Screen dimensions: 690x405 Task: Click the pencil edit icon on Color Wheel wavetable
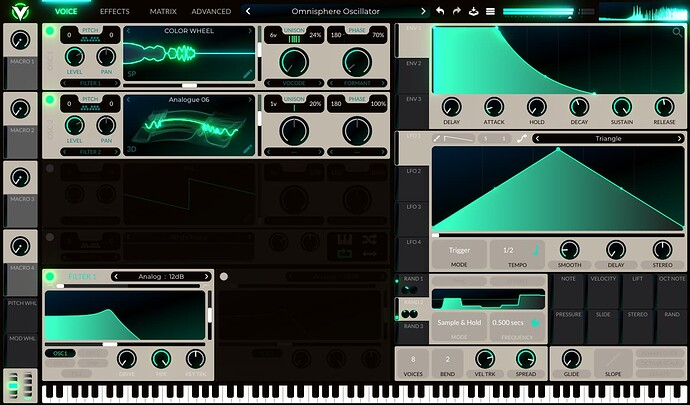[248, 75]
